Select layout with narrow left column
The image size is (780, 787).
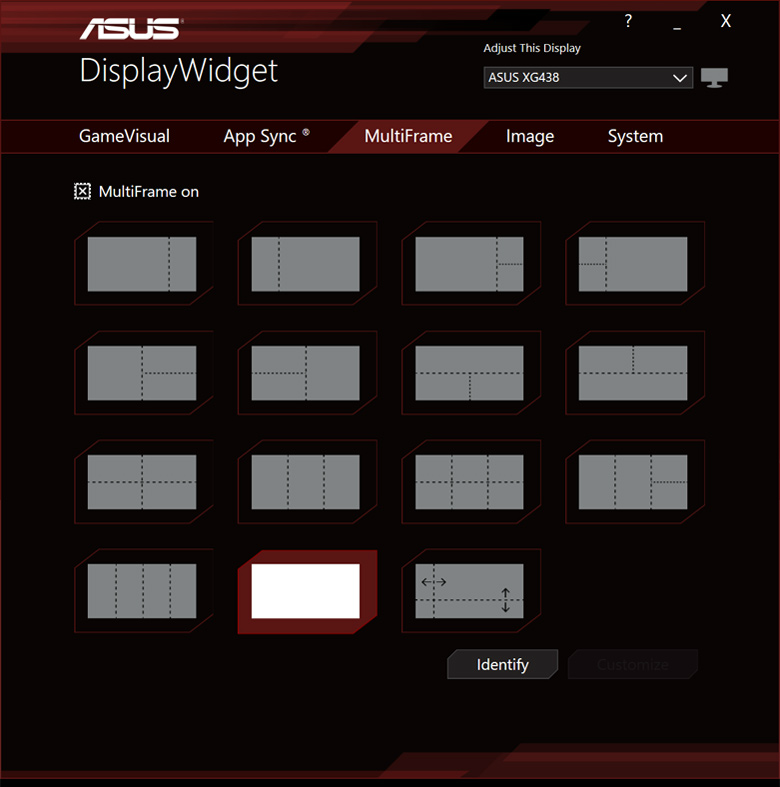(x=307, y=264)
